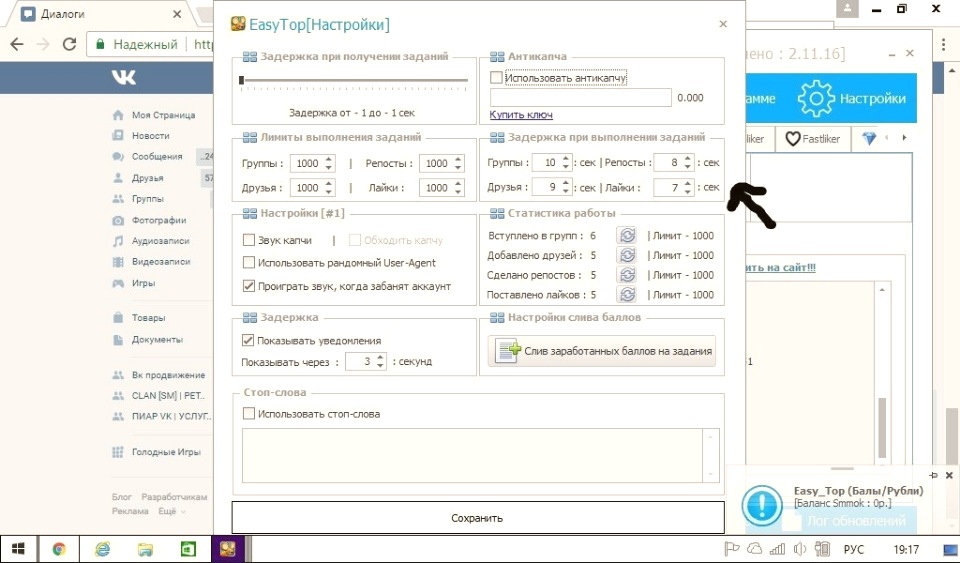Uncheck 'Показывать уведомления'

click(x=248, y=340)
